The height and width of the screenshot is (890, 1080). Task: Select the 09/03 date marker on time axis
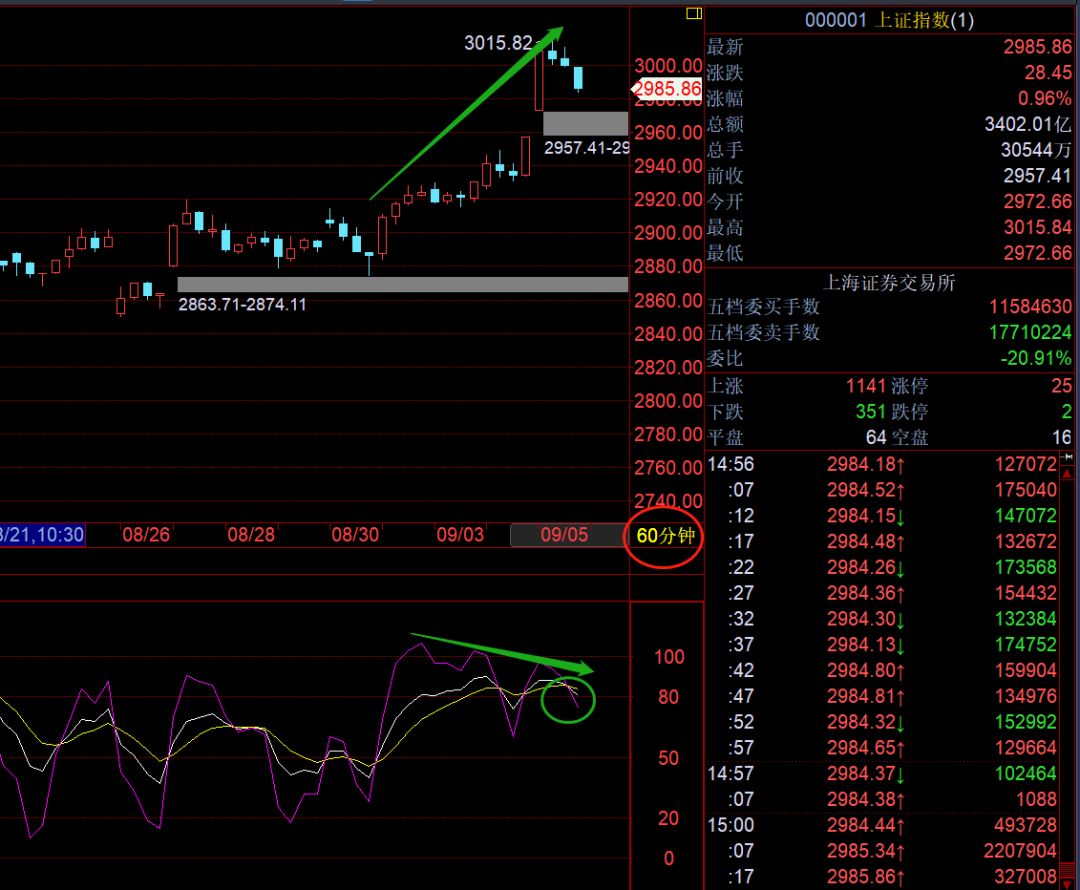pyautogui.click(x=460, y=535)
